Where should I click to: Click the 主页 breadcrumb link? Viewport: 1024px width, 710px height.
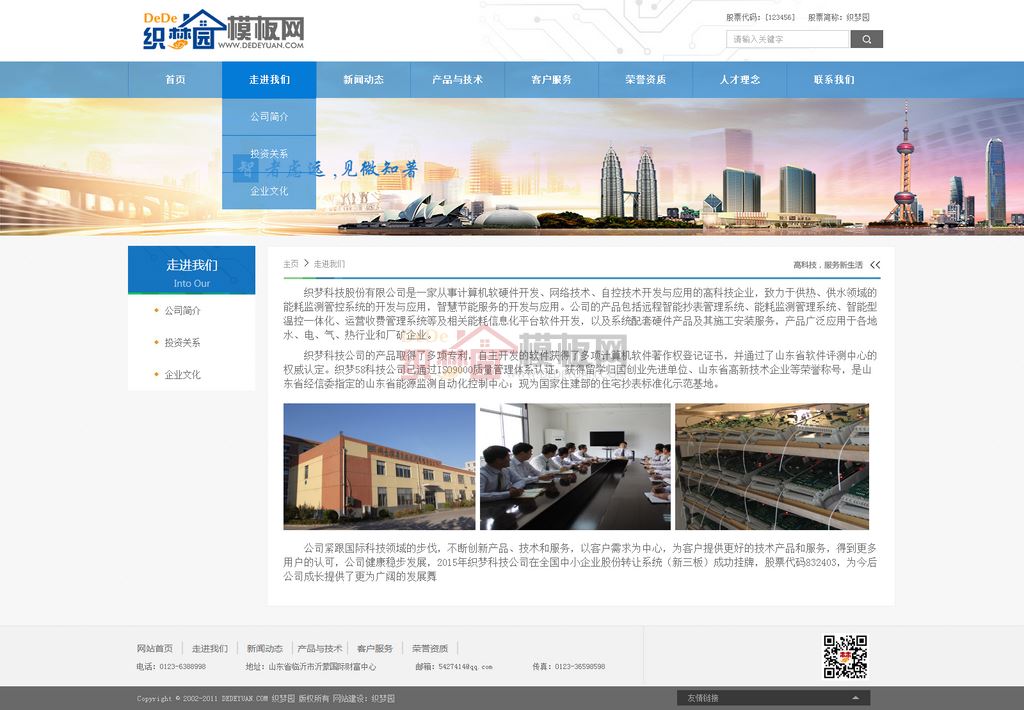(x=290, y=264)
